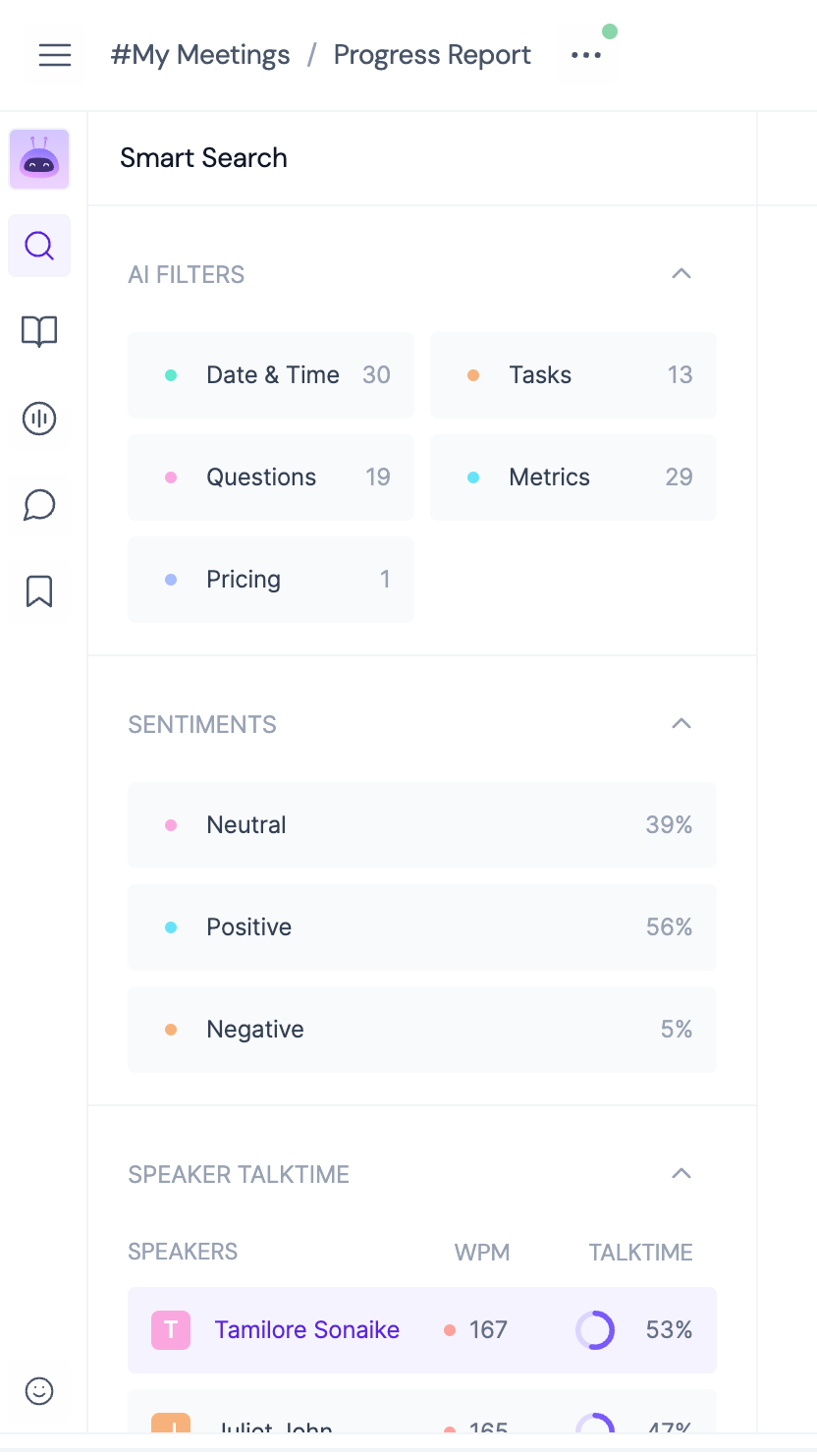Viewport: 817px width, 1456px height.
Task: Select the Smart Search magnifier icon
Action: pos(39,246)
